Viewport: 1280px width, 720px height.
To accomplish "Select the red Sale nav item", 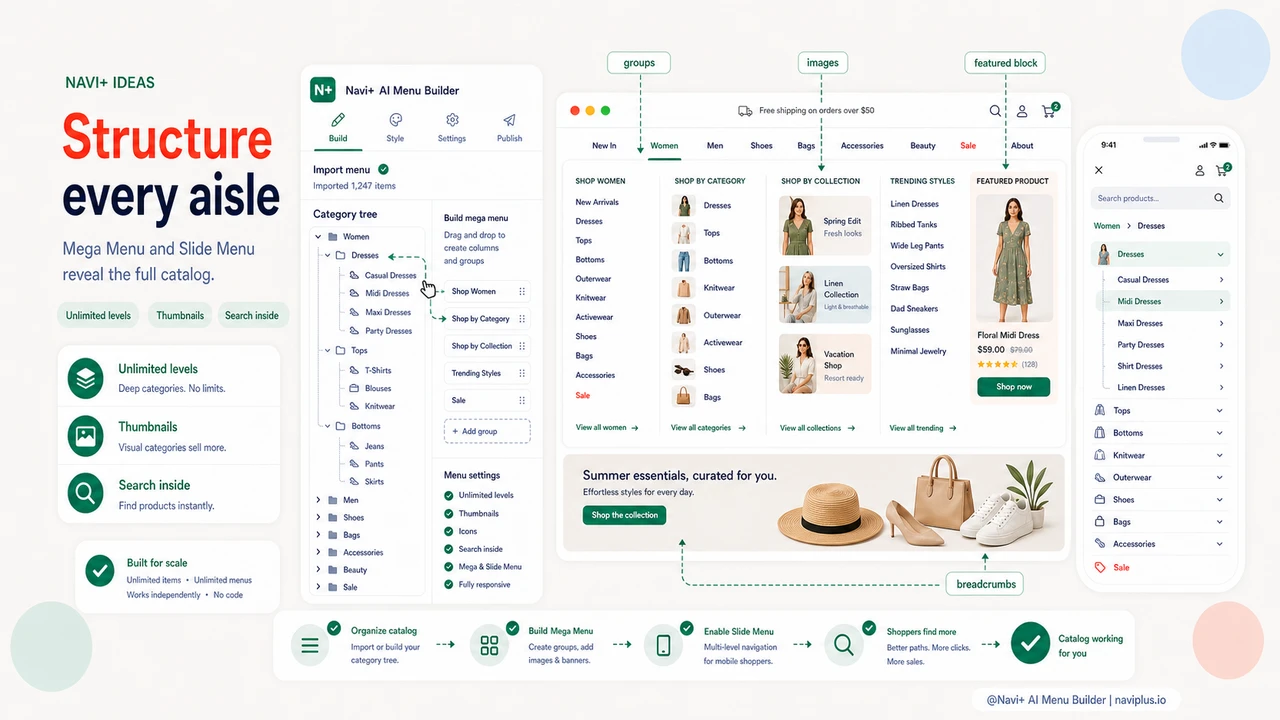I will (x=968, y=146).
